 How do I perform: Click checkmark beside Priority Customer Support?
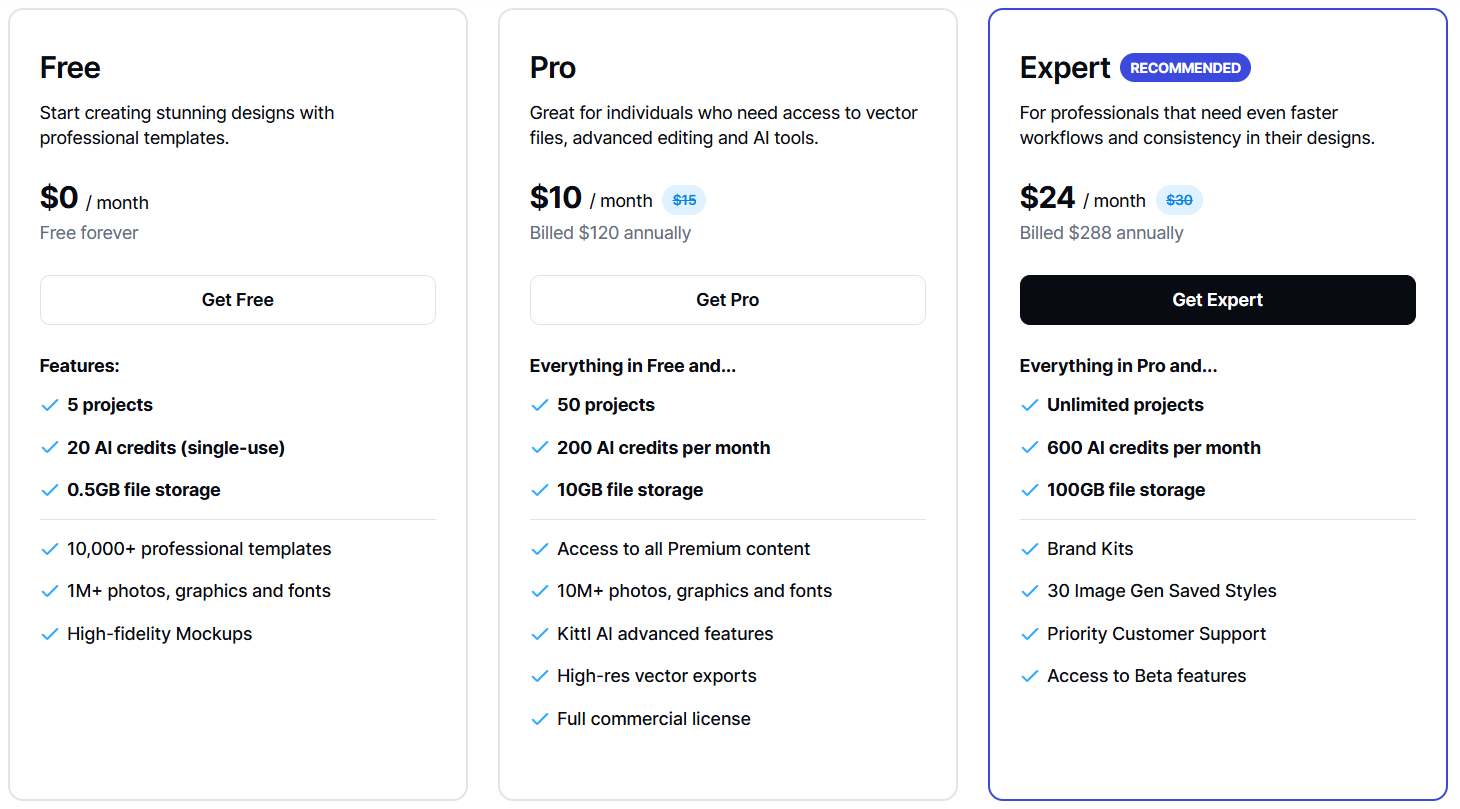coord(1029,634)
